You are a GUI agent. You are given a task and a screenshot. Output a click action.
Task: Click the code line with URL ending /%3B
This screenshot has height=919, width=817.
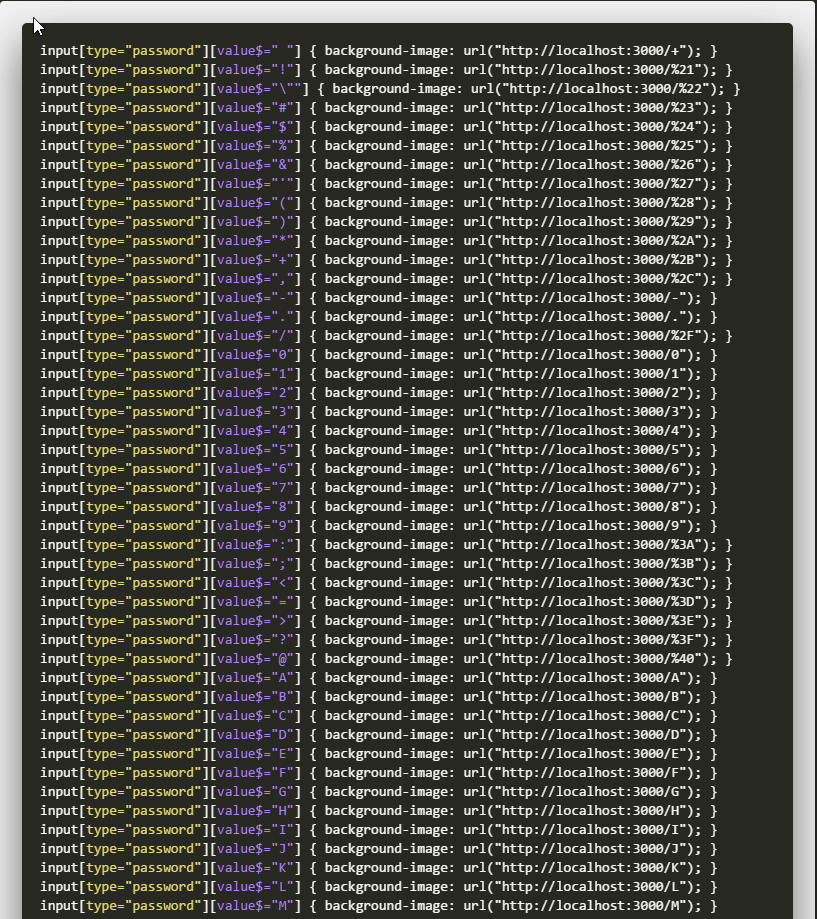point(386,564)
